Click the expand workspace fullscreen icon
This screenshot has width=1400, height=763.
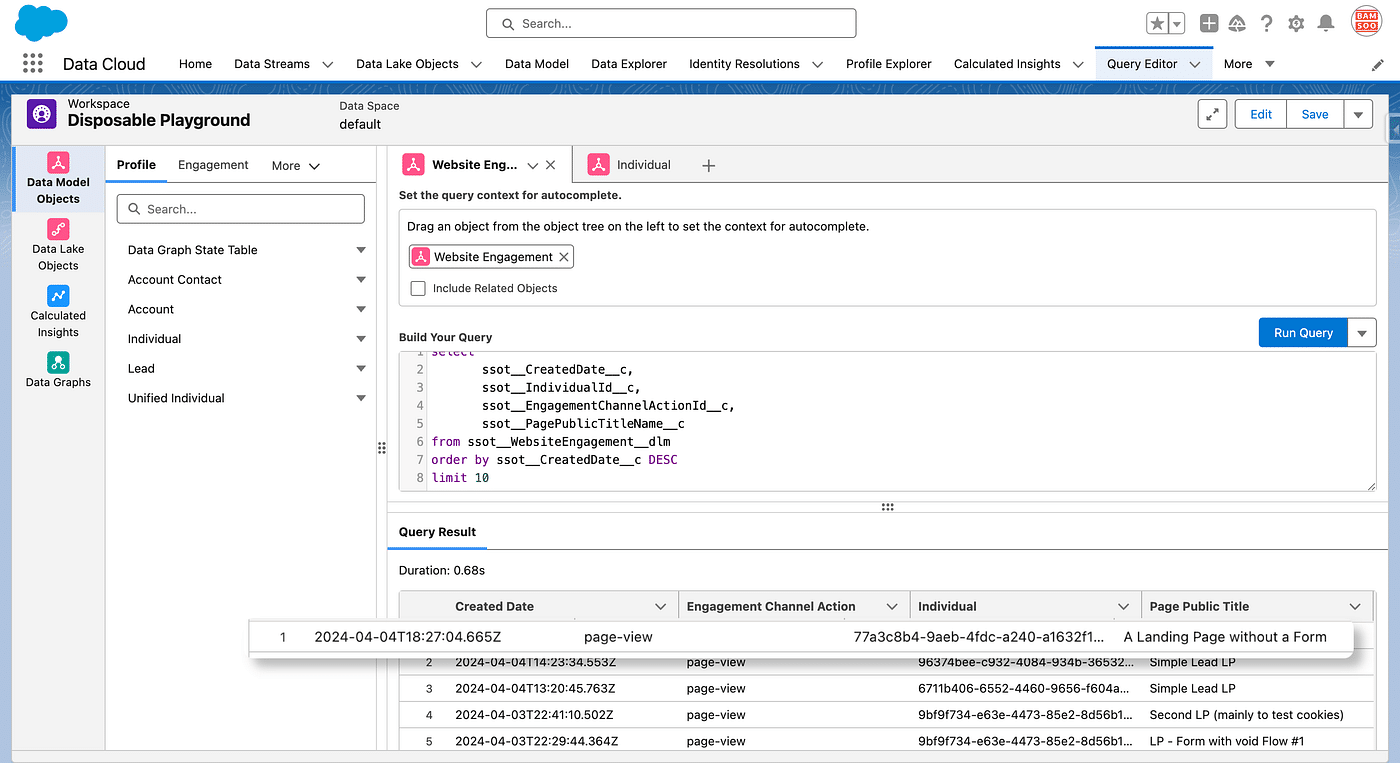pos(1212,114)
